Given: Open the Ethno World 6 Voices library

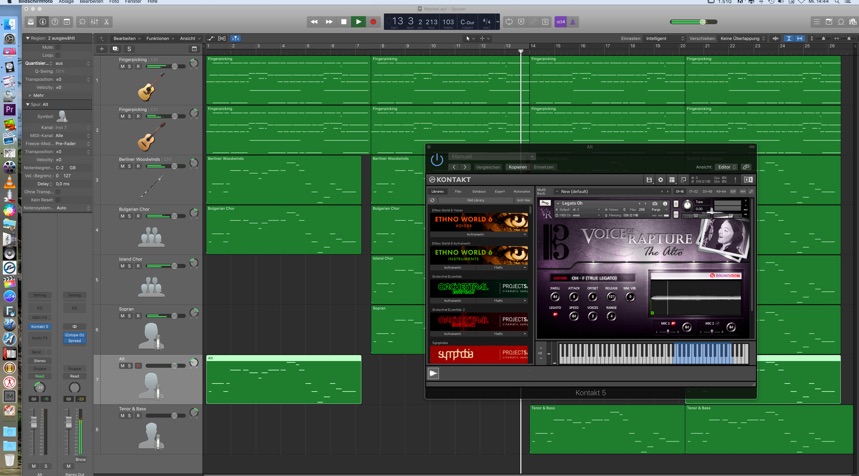Looking at the screenshot, I should point(479,221).
